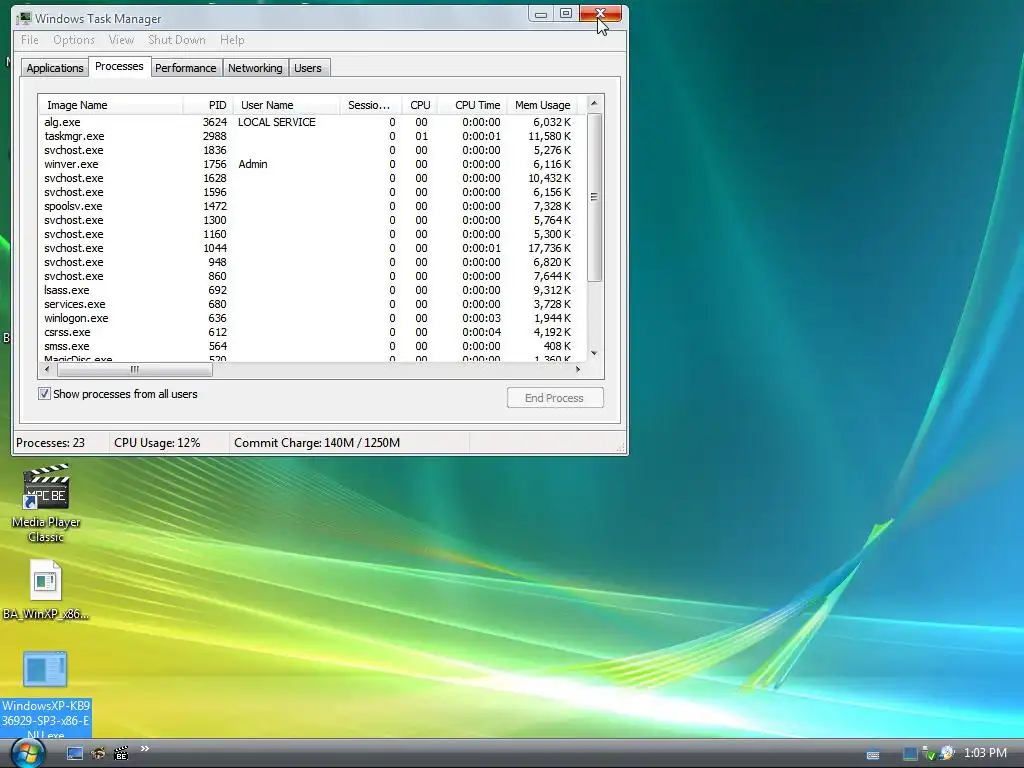1024x768 pixels.
Task: Click the Safely Remove Hardware tray icon
Action: (929, 754)
